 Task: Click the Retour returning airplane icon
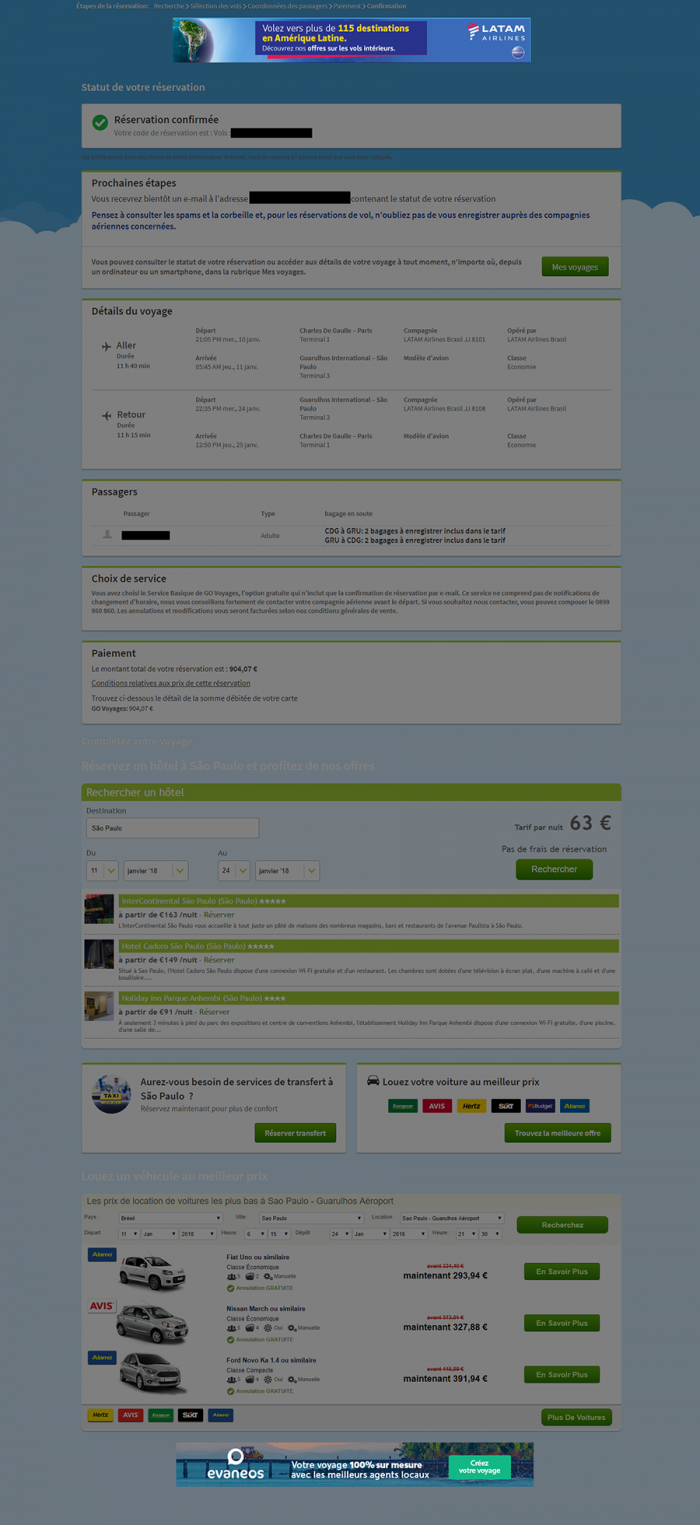107,415
